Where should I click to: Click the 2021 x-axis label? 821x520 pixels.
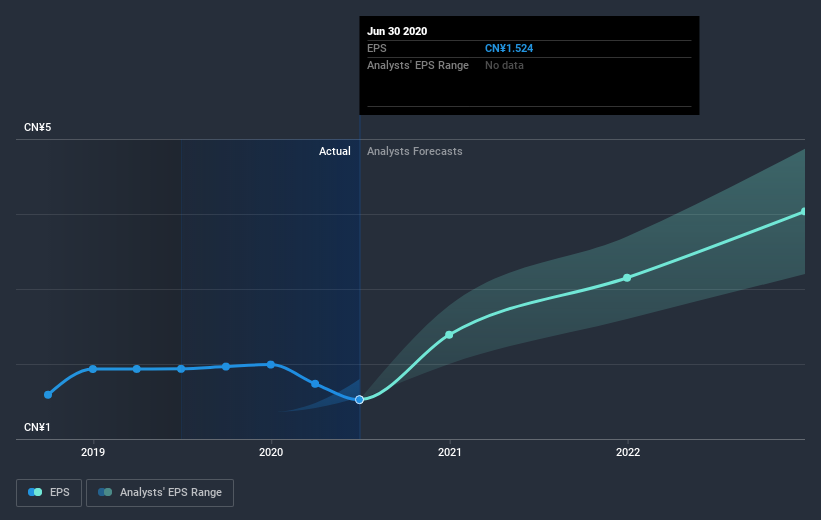click(x=449, y=452)
